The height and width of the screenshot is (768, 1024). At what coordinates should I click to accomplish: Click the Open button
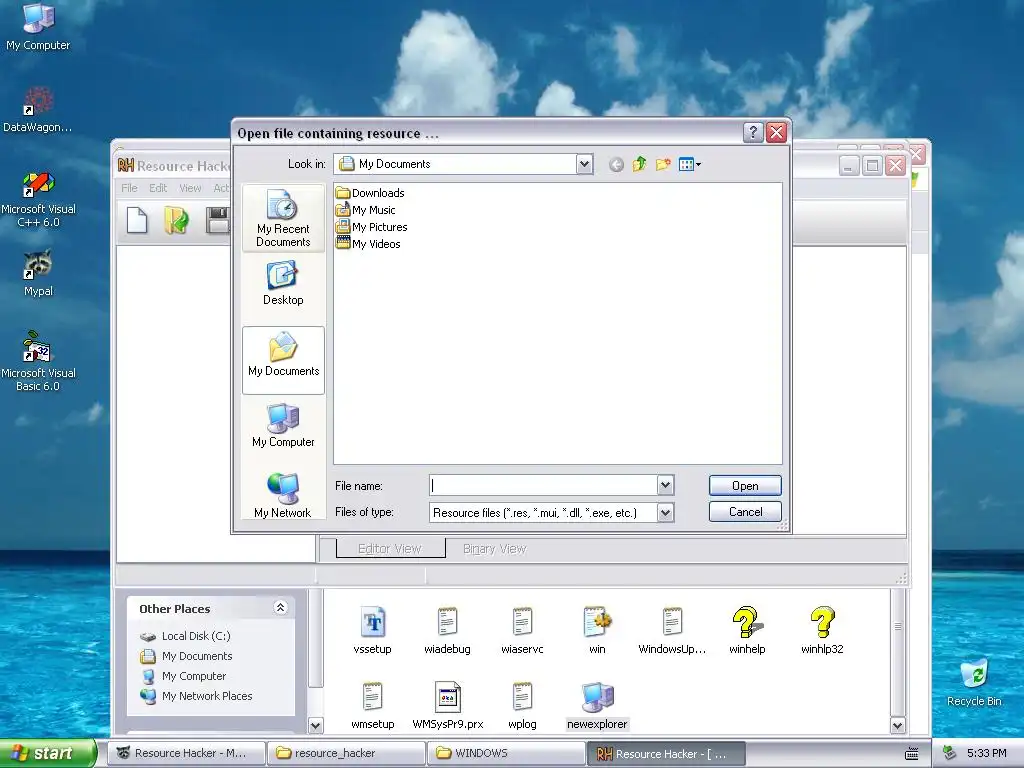(745, 486)
